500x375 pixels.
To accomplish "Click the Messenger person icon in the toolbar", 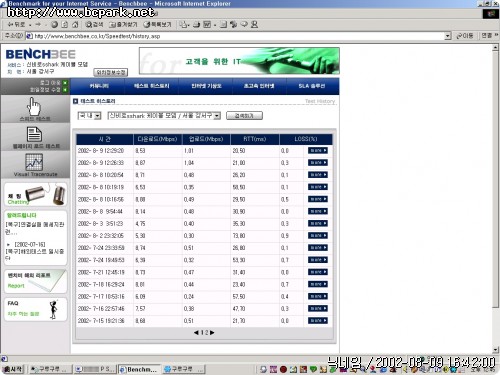I will pyautogui.click(x=254, y=25).
